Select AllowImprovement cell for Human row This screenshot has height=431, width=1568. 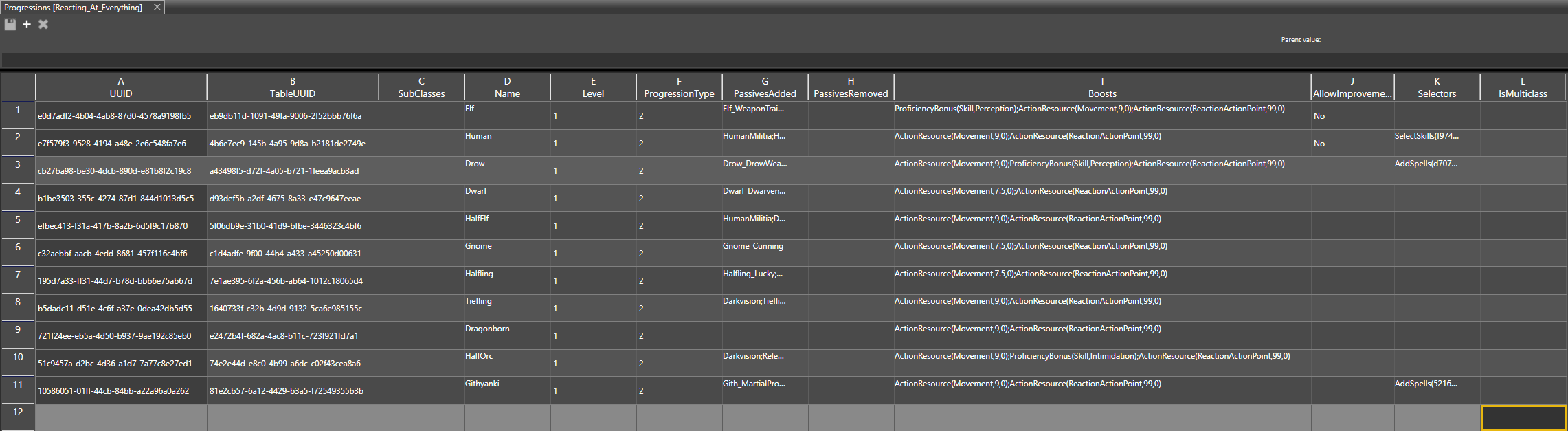[1352, 143]
